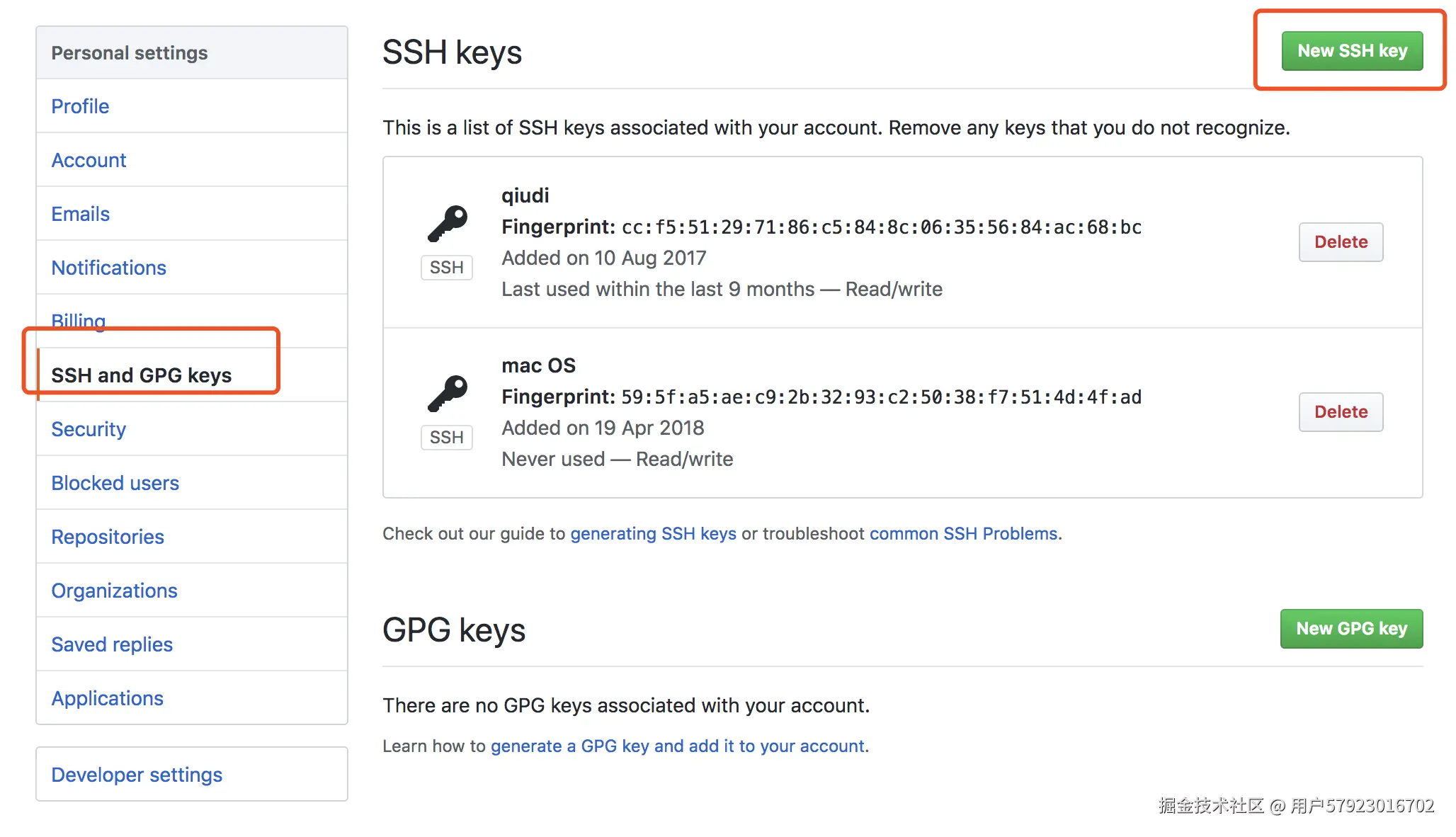
Task: Click generate a GPG key help link
Action: point(677,746)
